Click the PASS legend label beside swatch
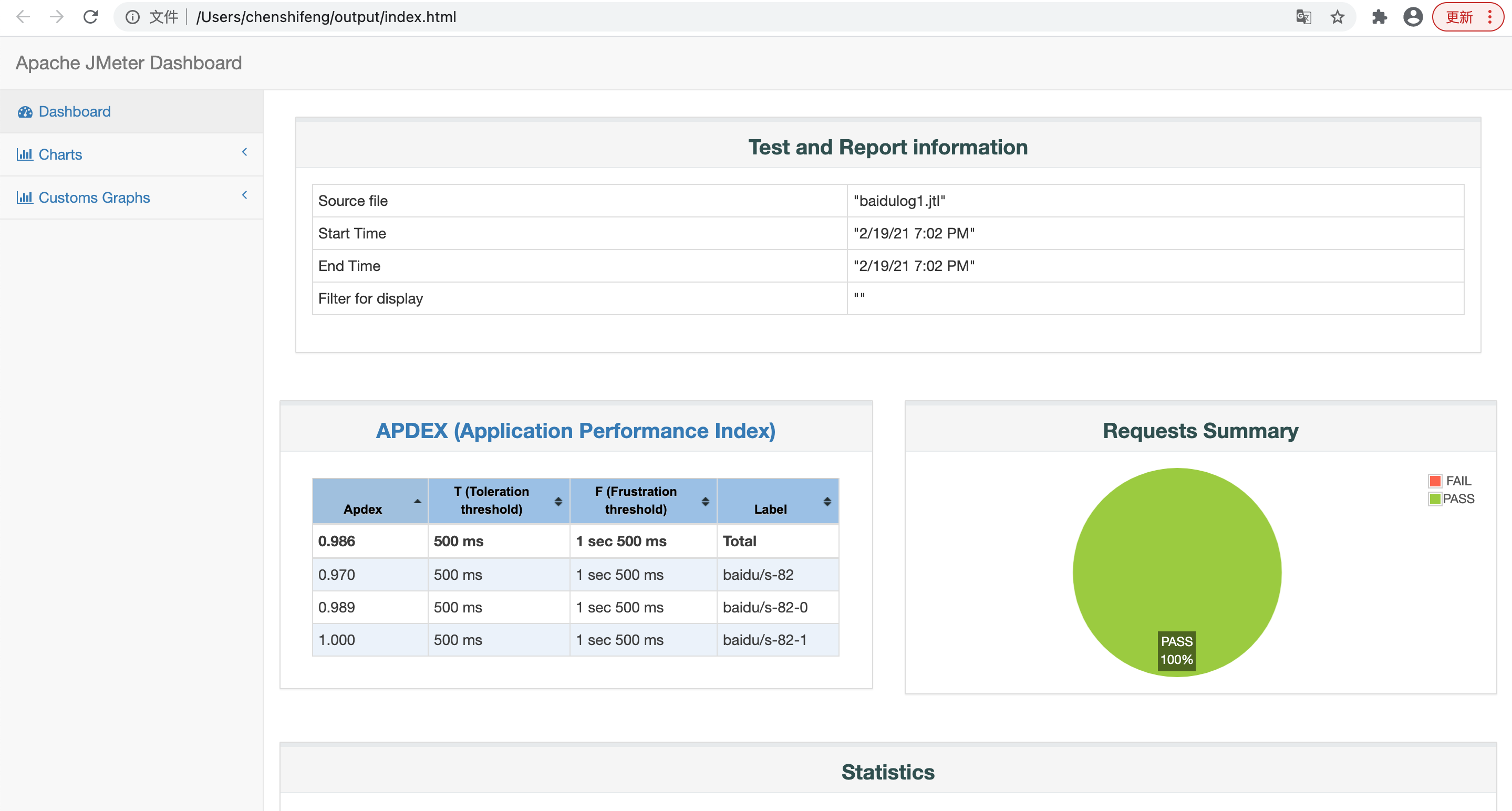1512x811 pixels. (x=1458, y=499)
